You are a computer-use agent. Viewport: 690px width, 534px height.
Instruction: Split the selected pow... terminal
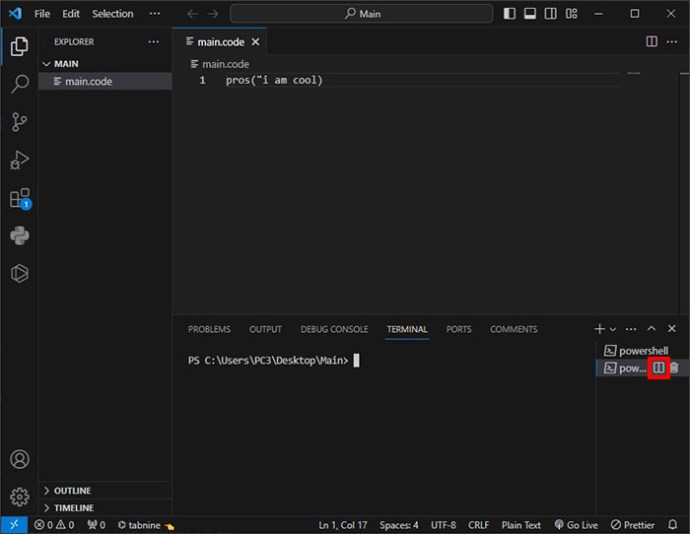point(659,368)
